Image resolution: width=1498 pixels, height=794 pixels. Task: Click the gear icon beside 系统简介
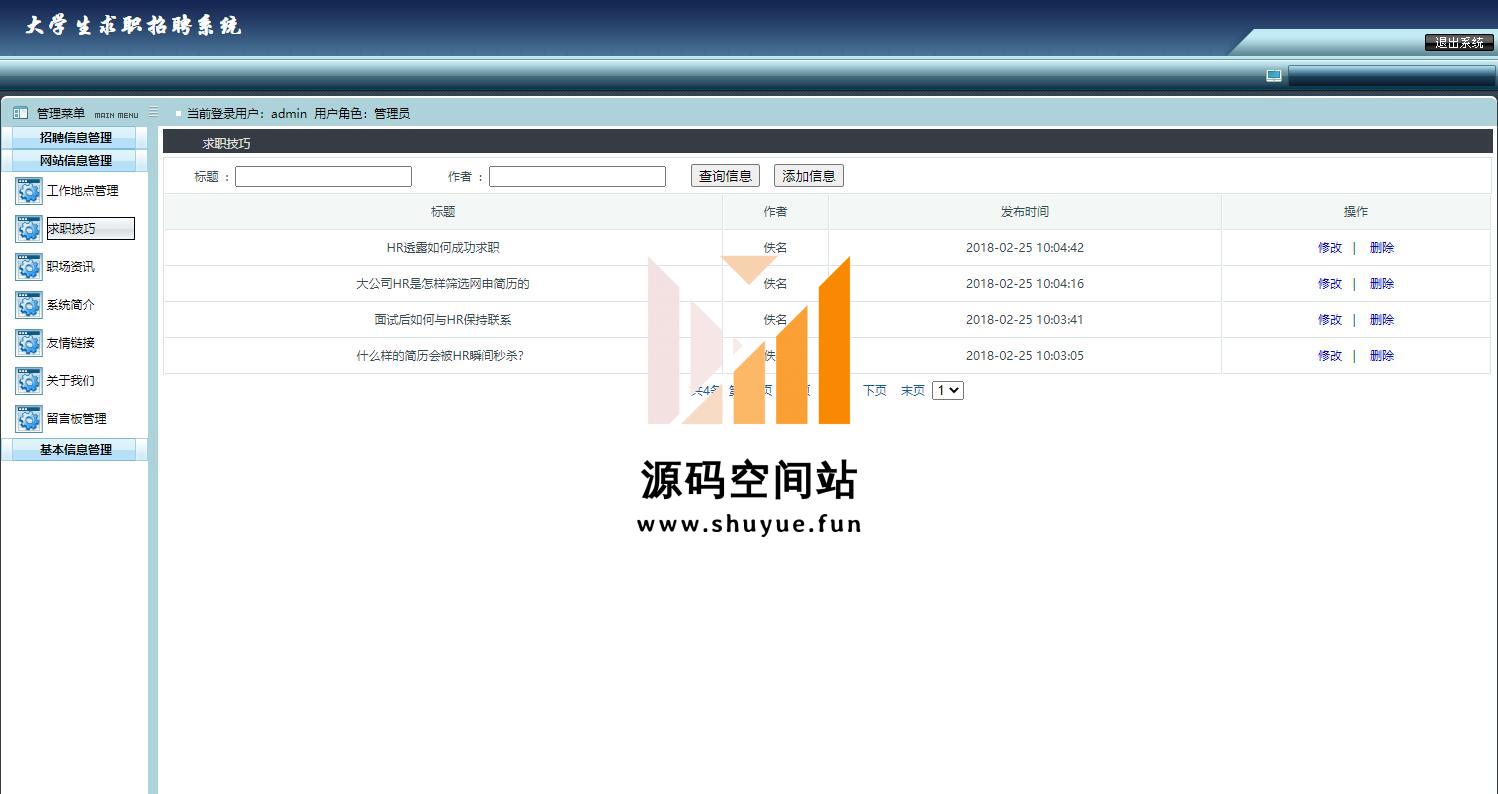(x=29, y=305)
